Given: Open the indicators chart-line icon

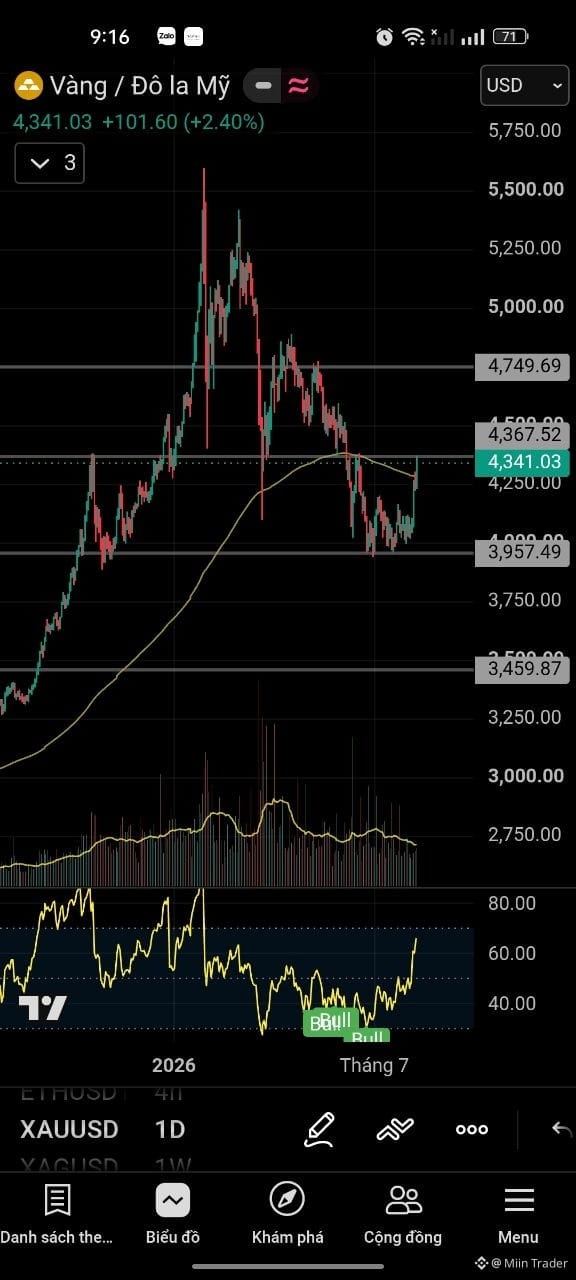Looking at the screenshot, I should coord(395,1130).
